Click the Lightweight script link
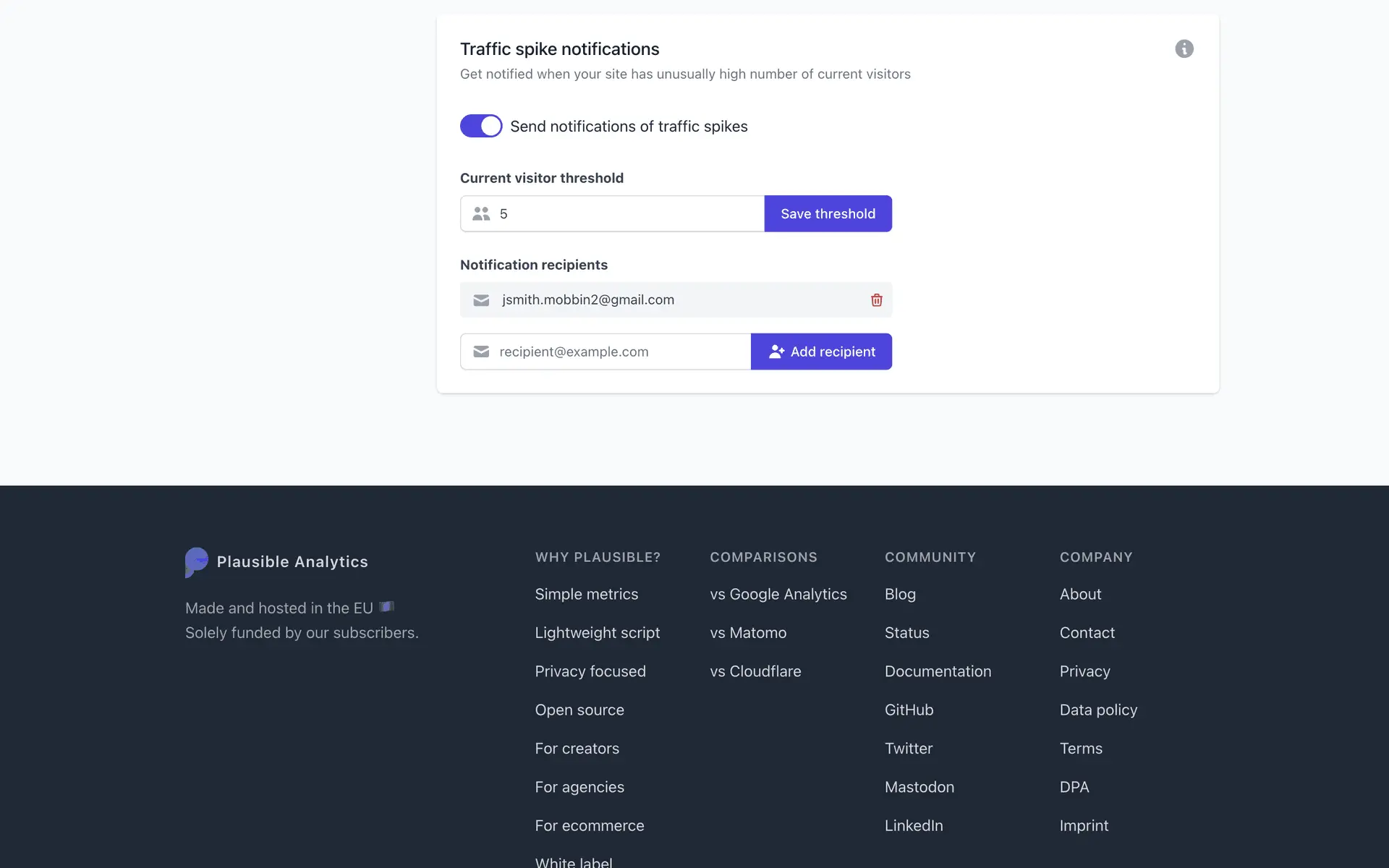 [x=597, y=633]
